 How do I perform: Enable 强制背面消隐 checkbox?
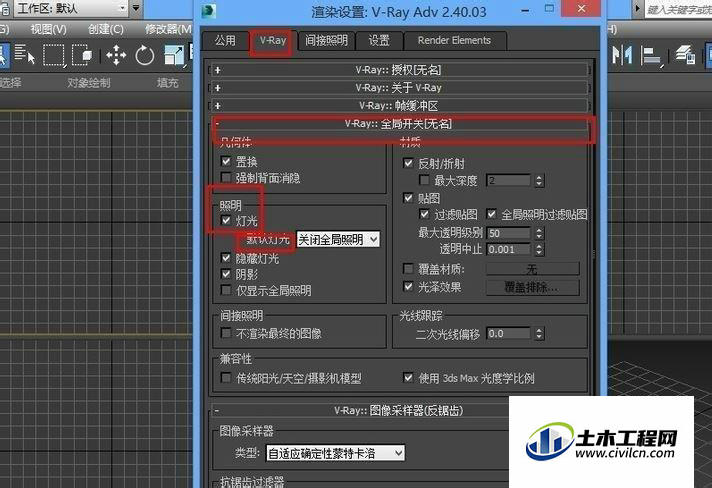(226, 177)
